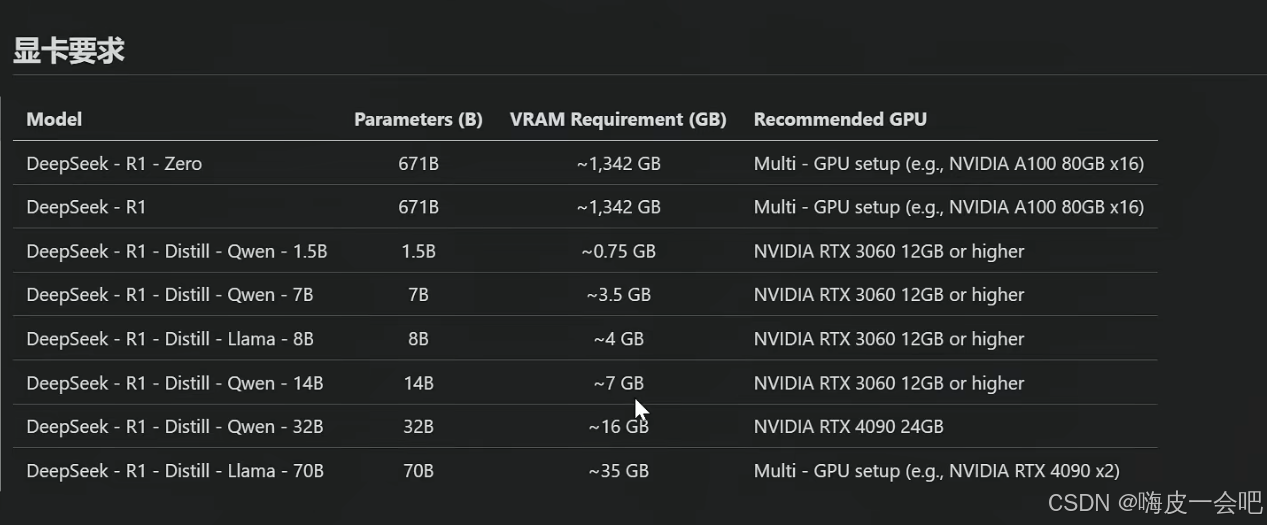
Task: Click the ~35 GB VRAM value
Action: coord(618,471)
